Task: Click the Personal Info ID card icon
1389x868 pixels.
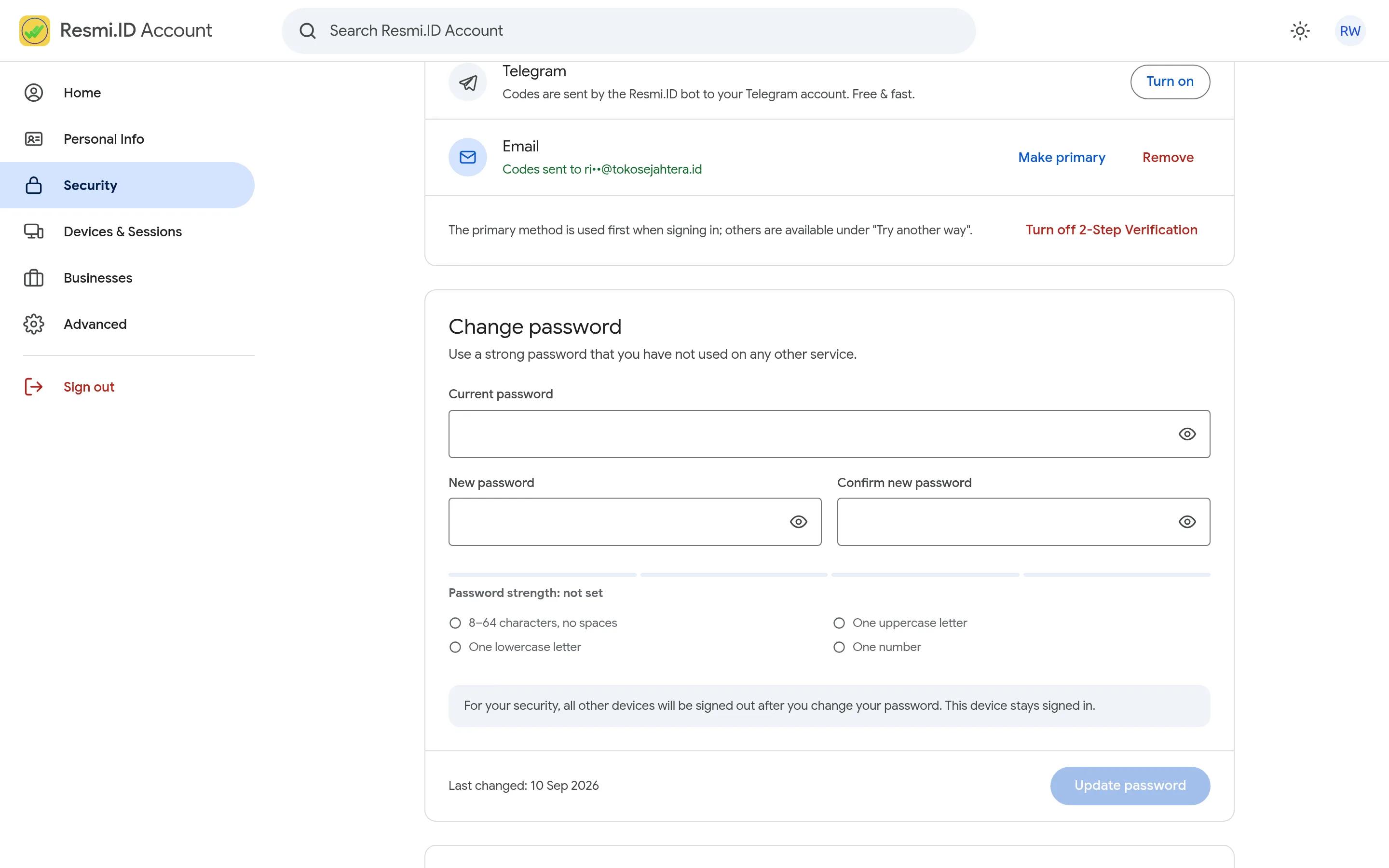Action: 34,139
